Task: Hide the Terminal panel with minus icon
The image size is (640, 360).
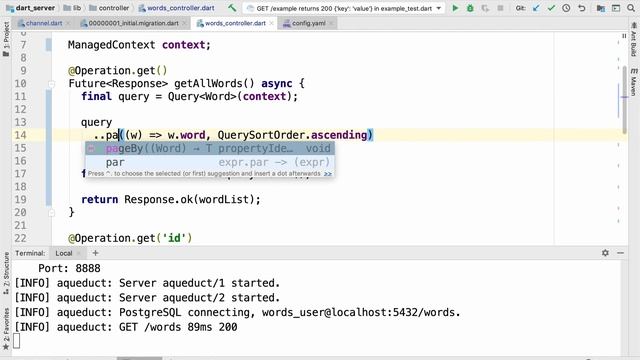Action: click(620, 253)
